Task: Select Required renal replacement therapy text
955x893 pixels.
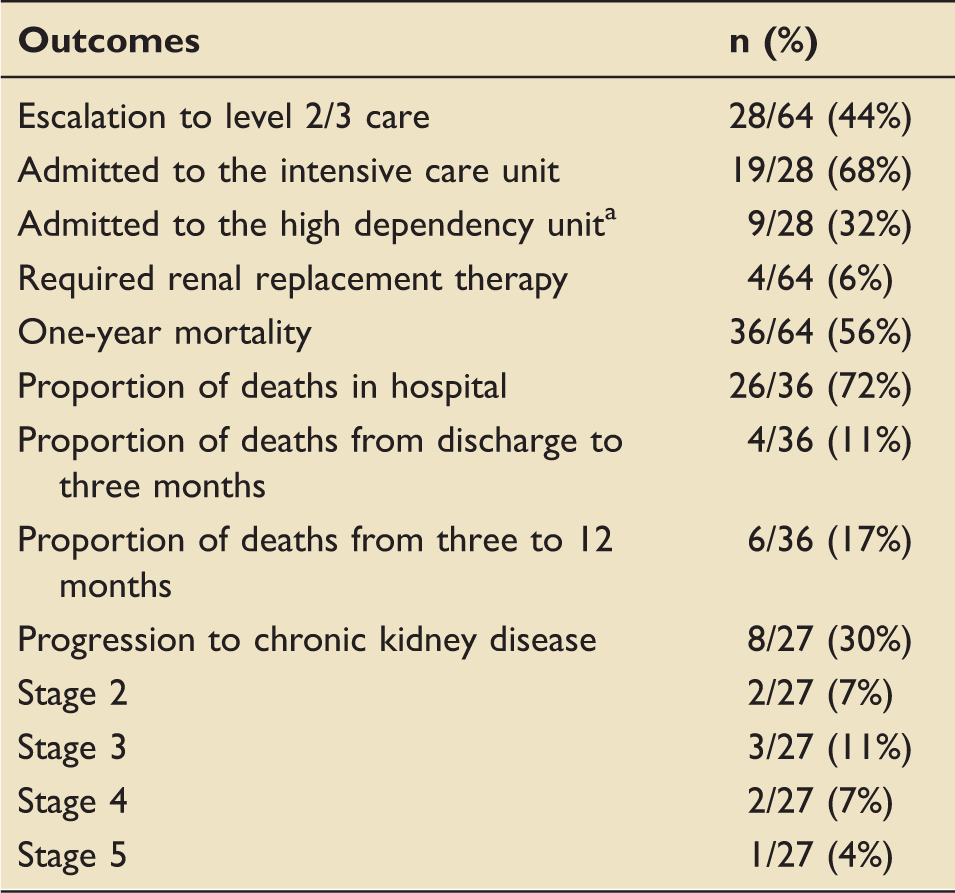Action: (292, 280)
